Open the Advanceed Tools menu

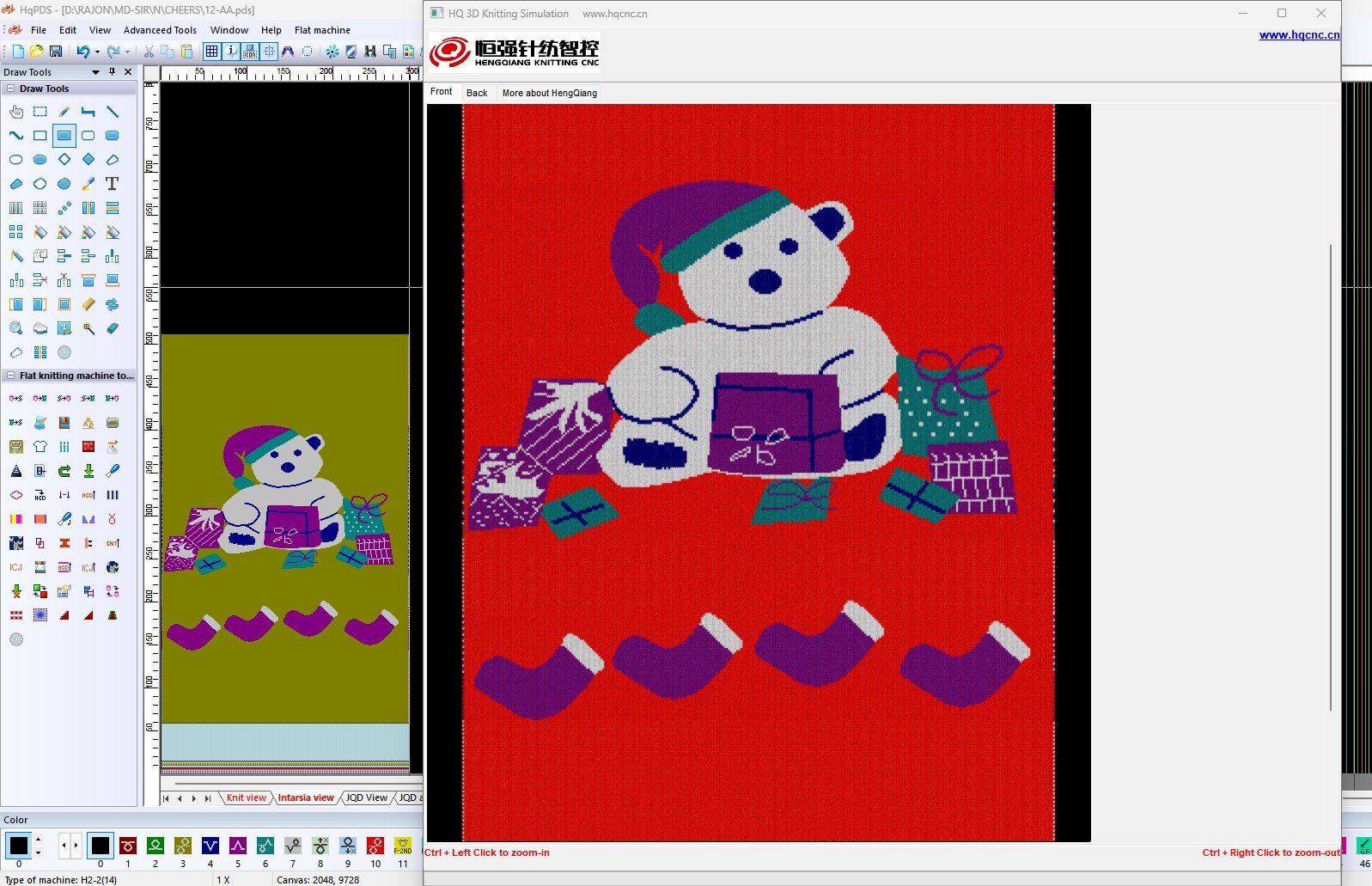(160, 30)
